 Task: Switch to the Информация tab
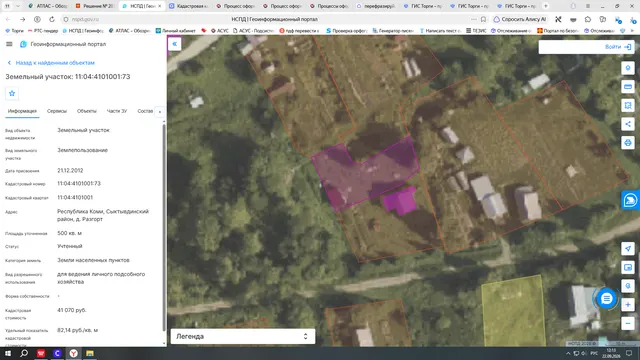tap(22, 111)
